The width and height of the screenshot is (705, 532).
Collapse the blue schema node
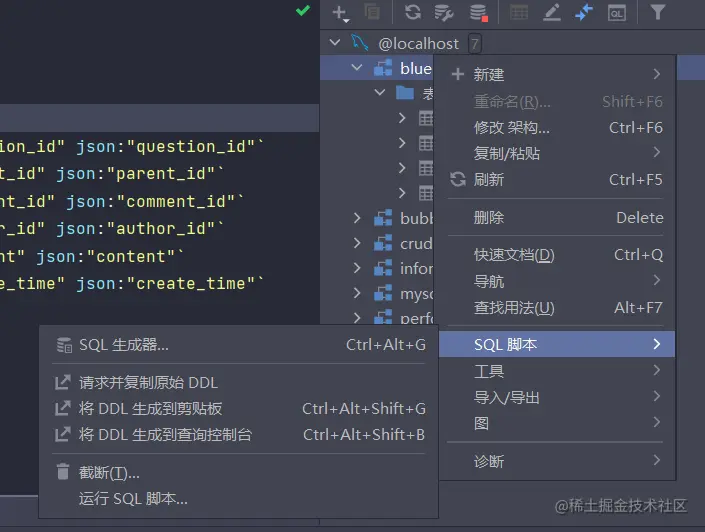(357, 68)
